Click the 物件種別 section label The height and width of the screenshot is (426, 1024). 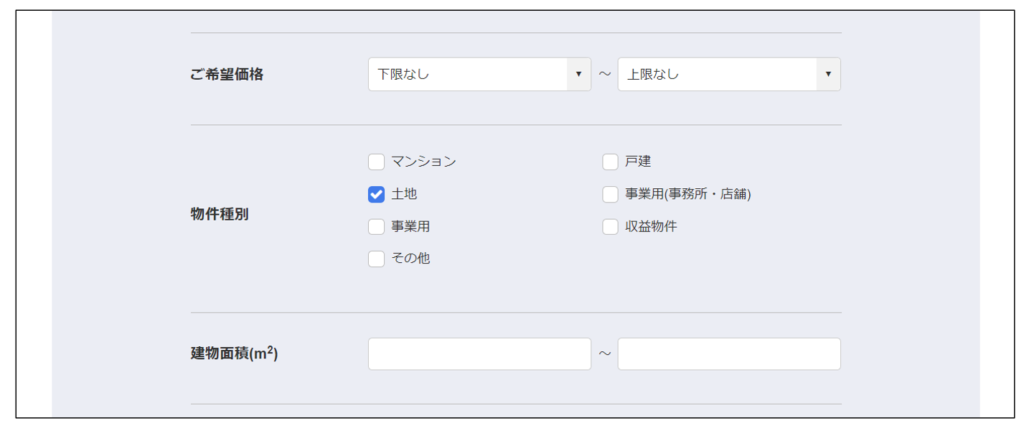[x=219, y=214]
